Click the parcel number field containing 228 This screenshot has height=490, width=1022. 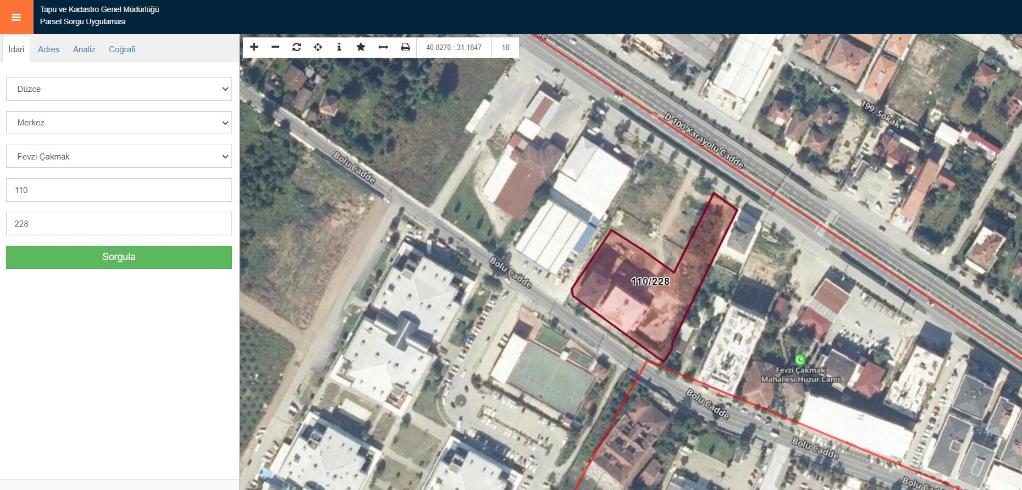[x=118, y=224]
